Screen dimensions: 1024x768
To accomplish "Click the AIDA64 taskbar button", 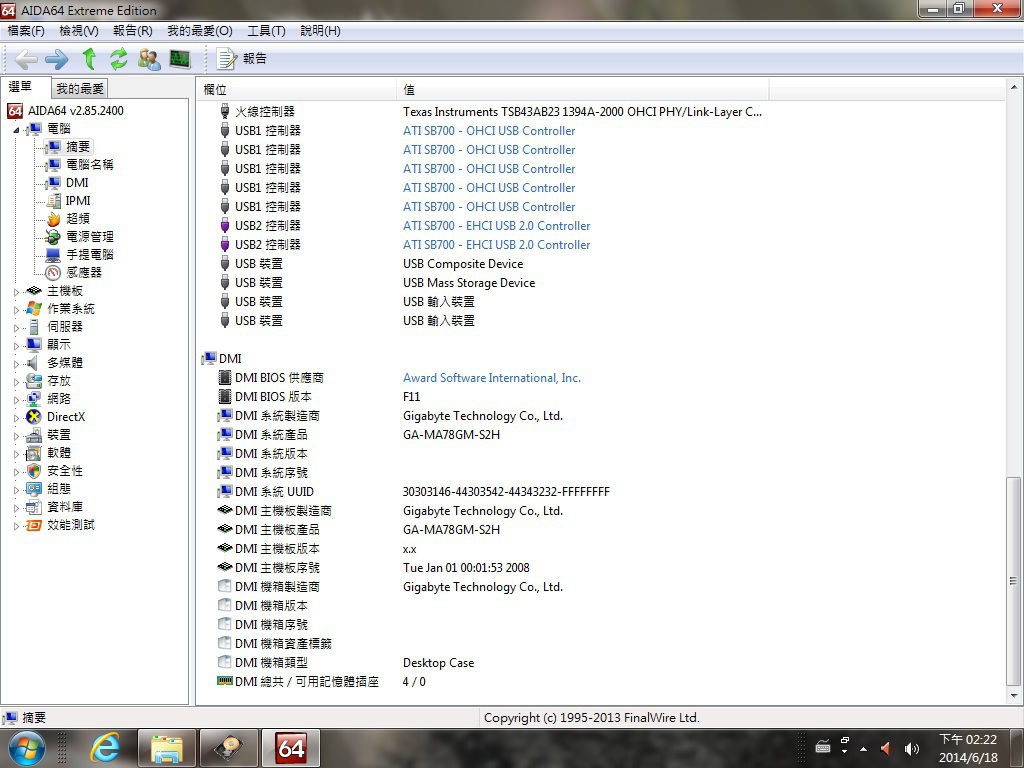I will click(291, 748).
